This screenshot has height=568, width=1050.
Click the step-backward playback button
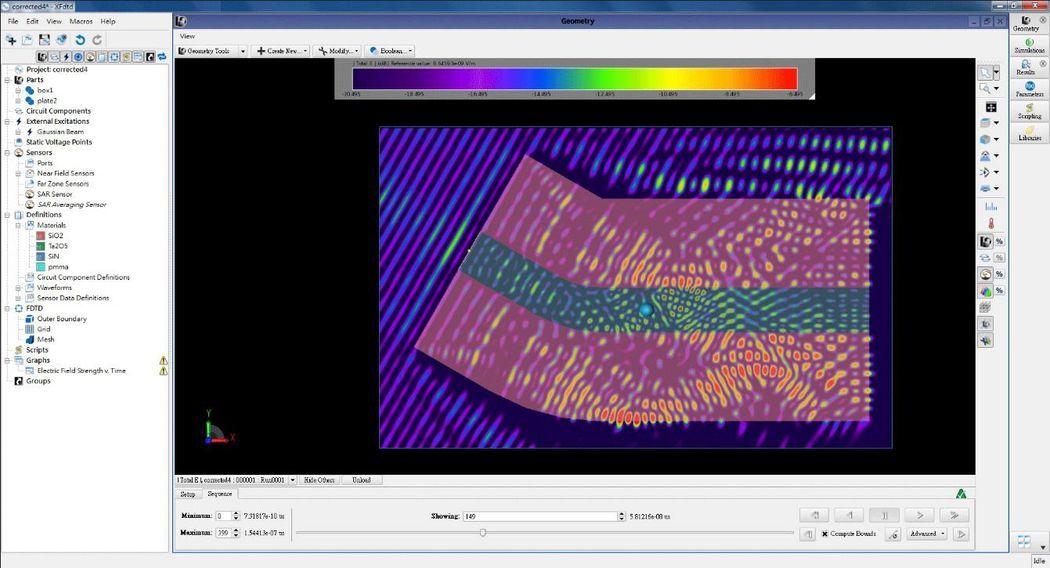pos(849,515)
